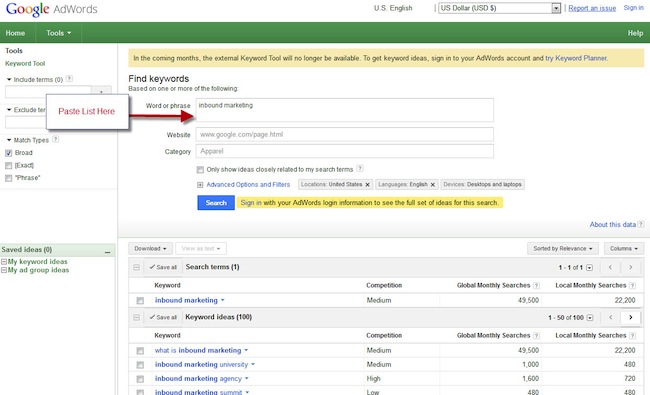Tick checkbox for inbound marketing summit
The image size is (650, 395).
tap(140, 392)
